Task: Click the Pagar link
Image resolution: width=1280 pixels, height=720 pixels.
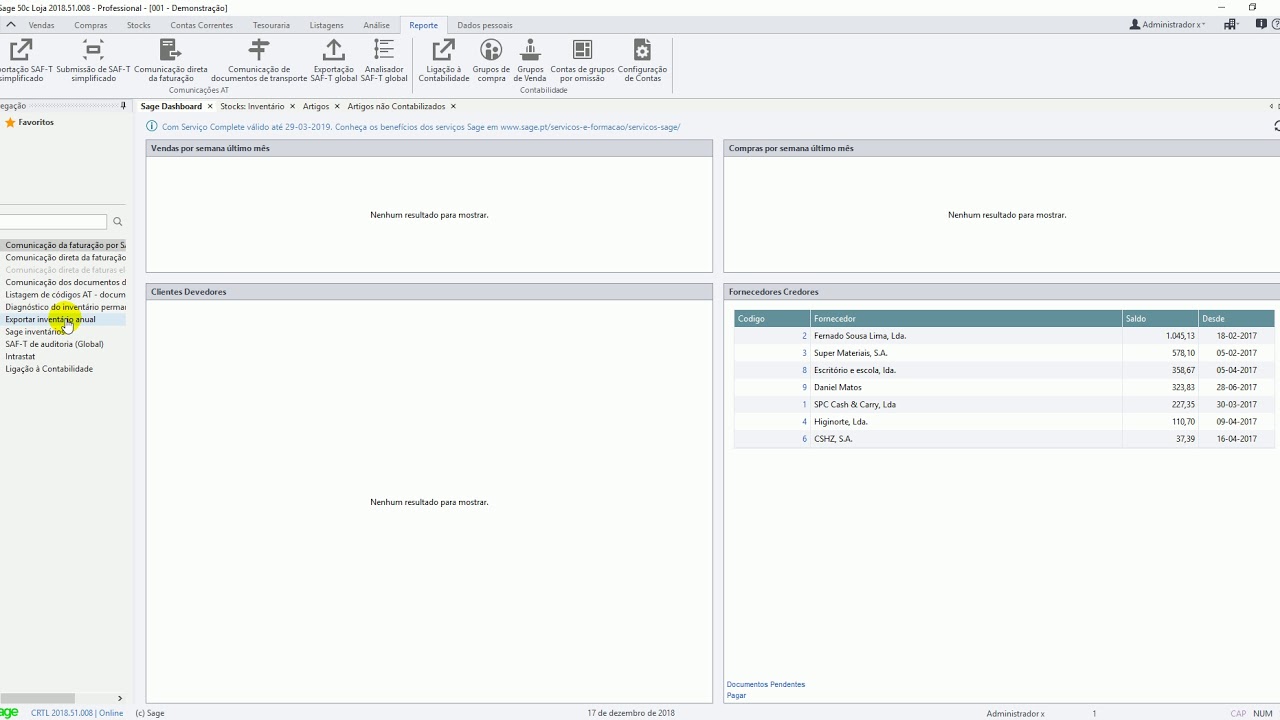Action: tap(737, 695)
